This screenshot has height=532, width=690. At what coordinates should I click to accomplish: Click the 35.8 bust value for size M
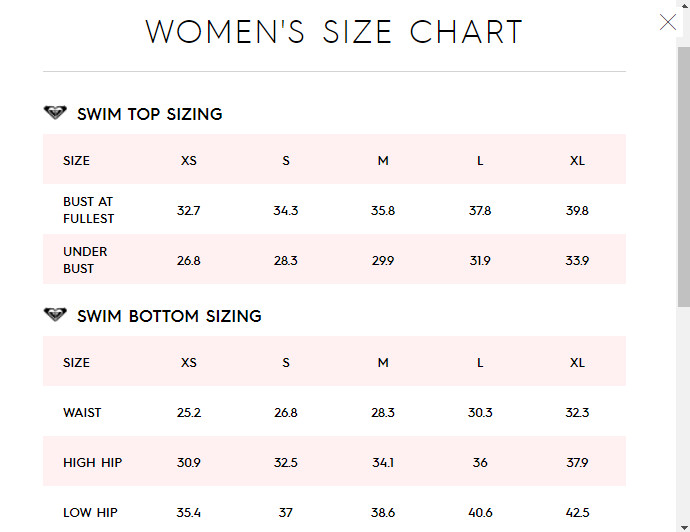tap(383, 211)
